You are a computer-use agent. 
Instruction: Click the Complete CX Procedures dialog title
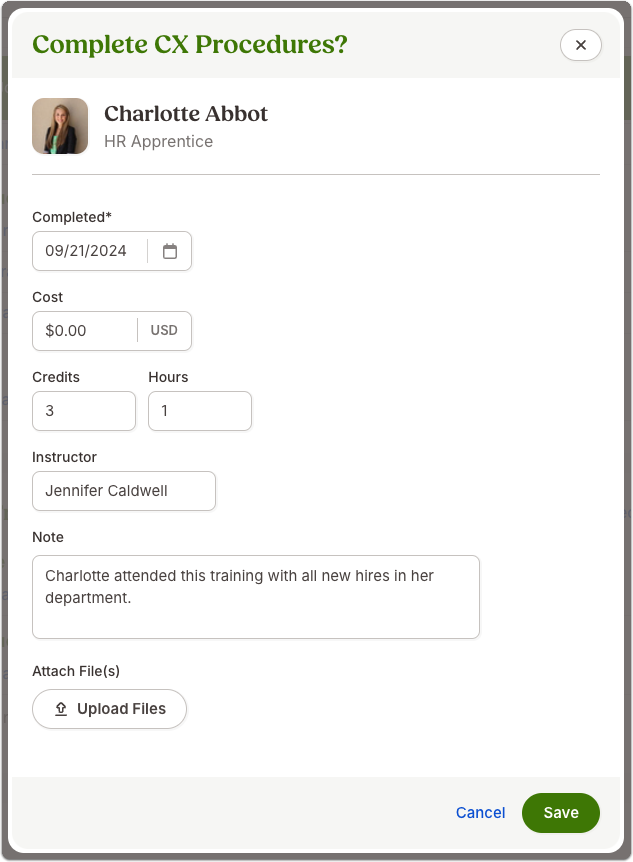(x=190, y=45)
